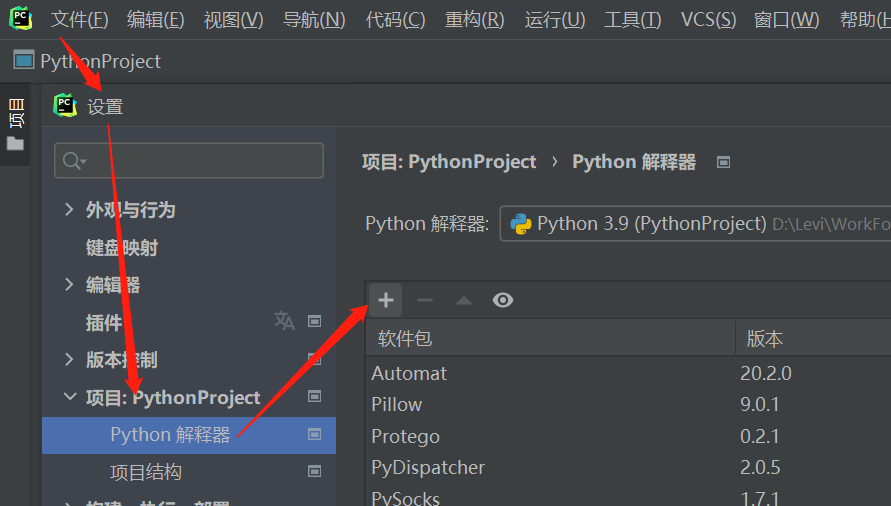The width and height of the screenshot is (891, 506).
Task: Open the 代码(C) menu
Action: (395, 20)
